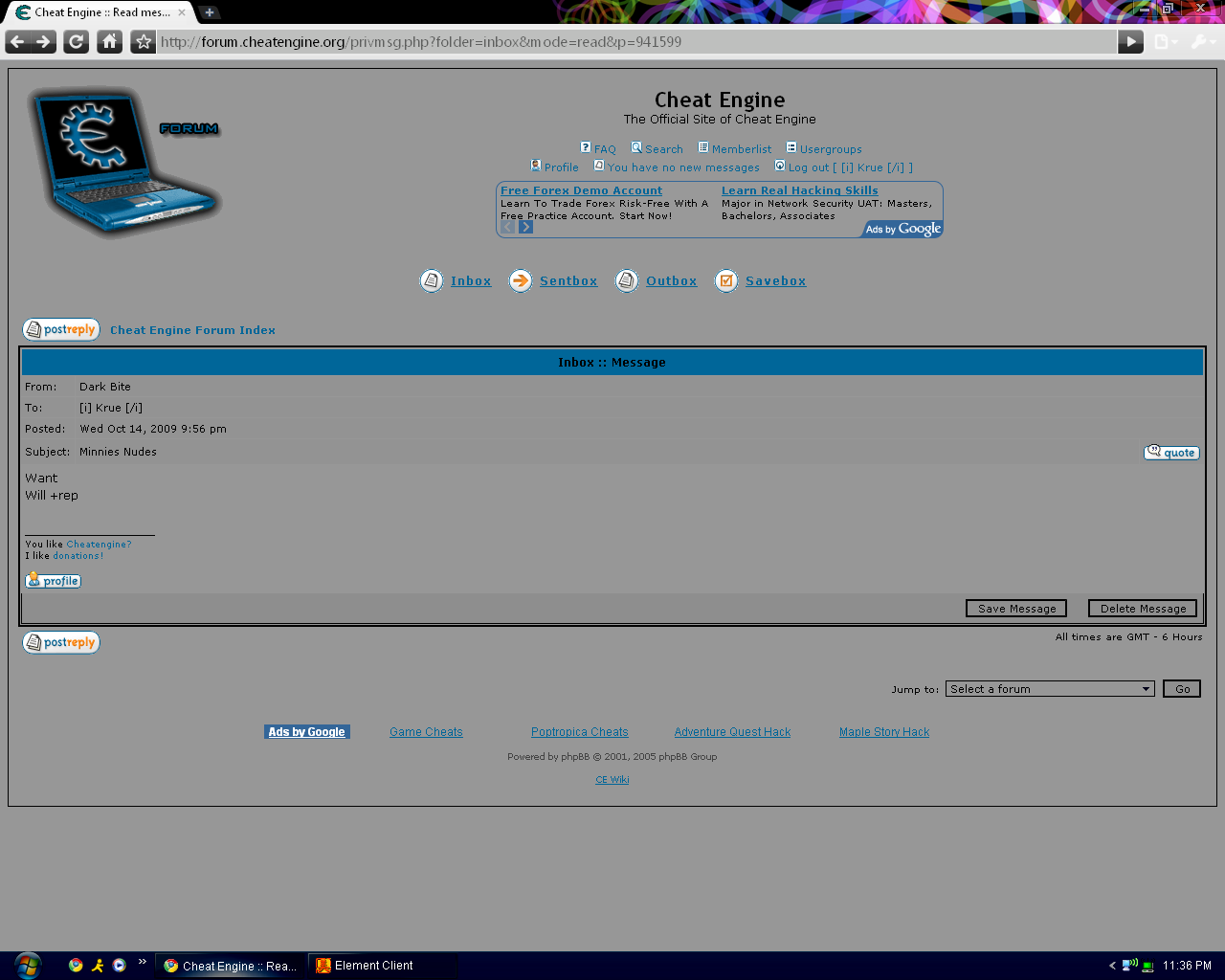Reload the page with the refresh button
1225x980 pixels.
[77, 42]
